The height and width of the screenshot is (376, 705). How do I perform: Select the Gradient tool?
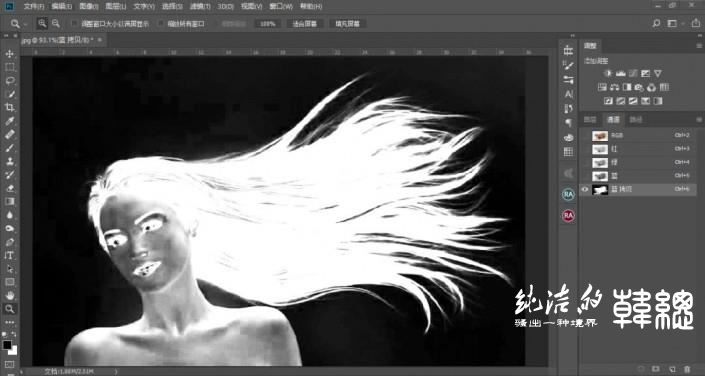(x=9, y=201)
